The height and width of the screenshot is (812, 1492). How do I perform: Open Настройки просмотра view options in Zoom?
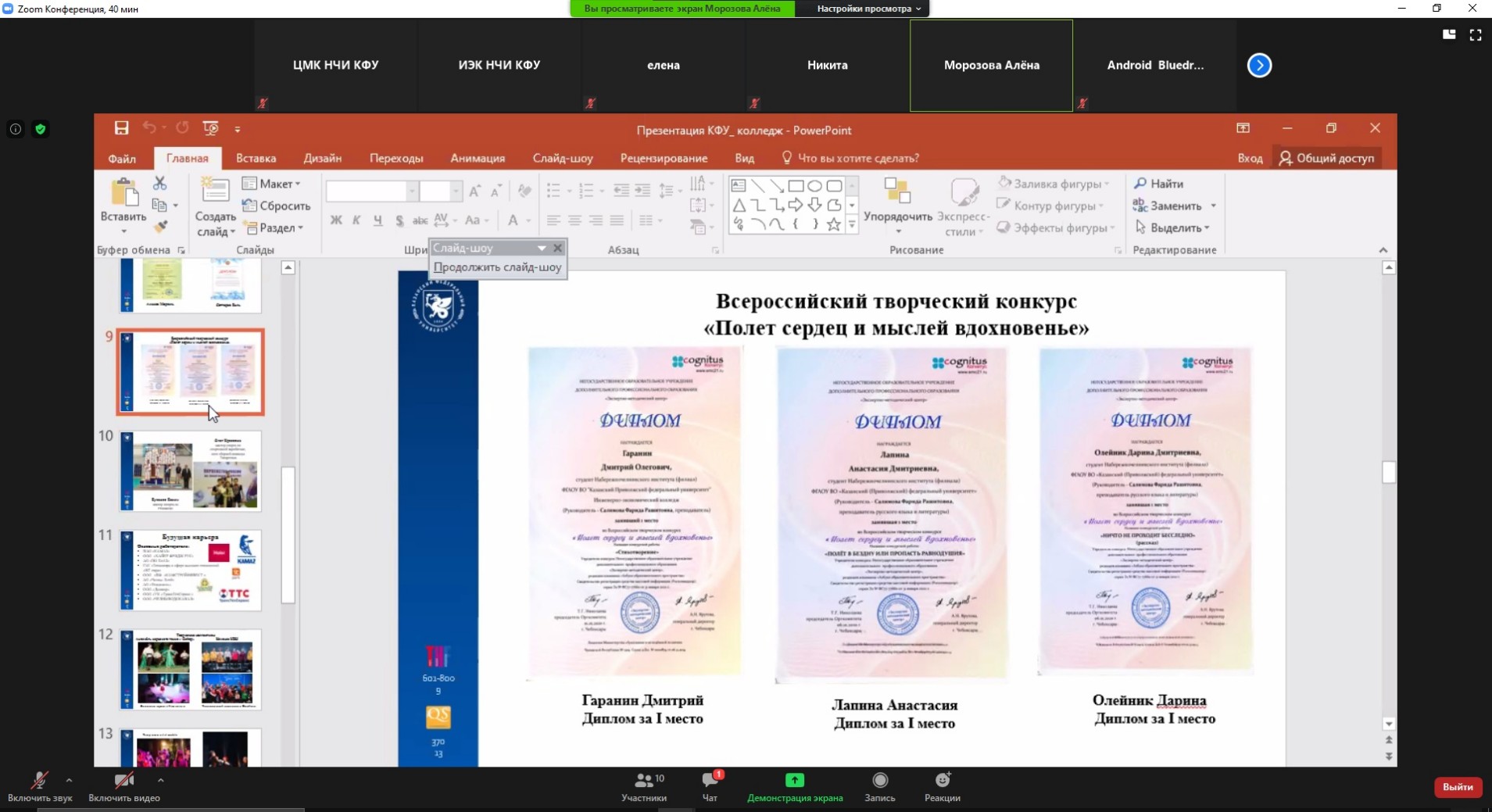tap(868, 9)
